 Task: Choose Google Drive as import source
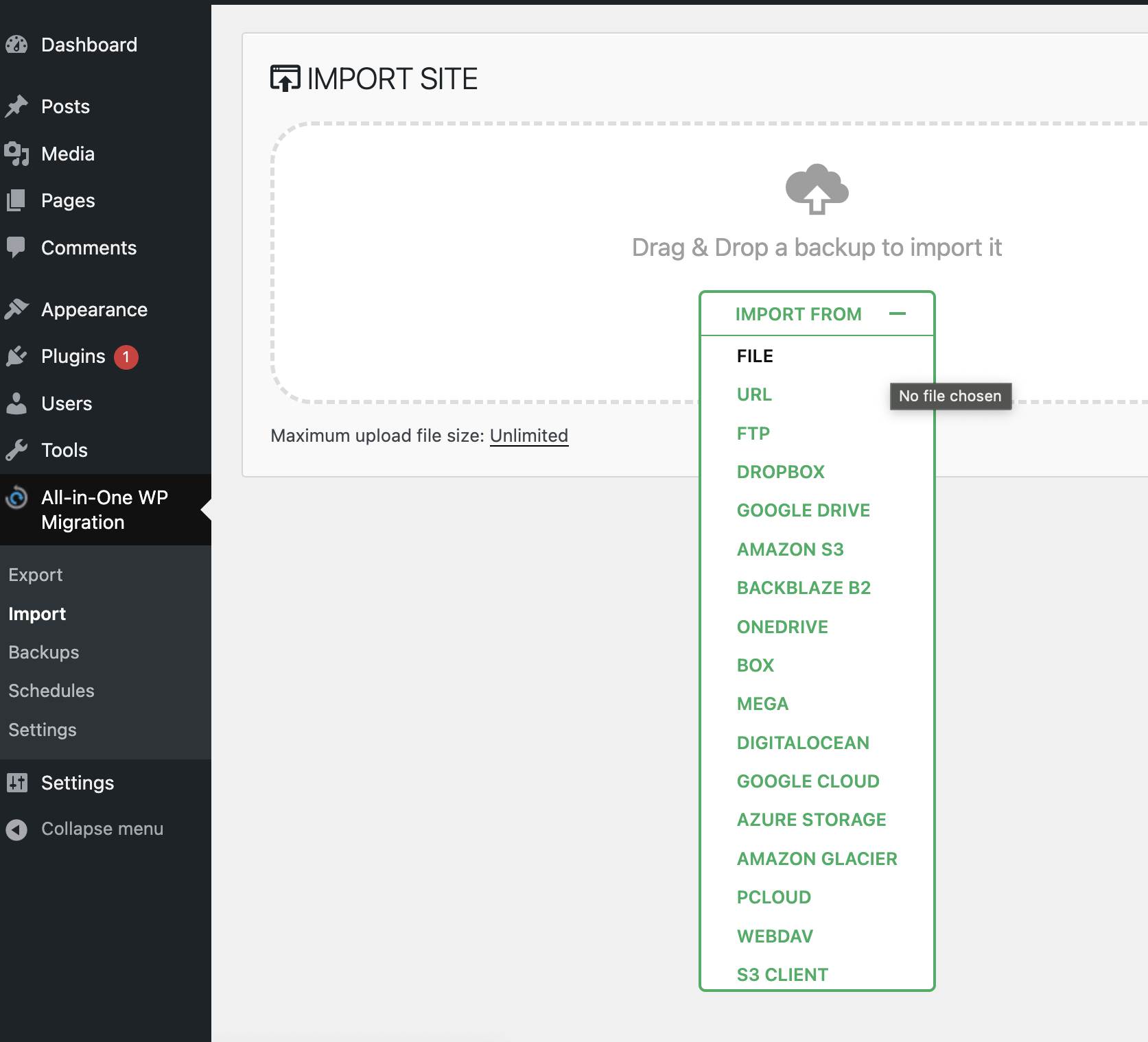click(803, 510)
